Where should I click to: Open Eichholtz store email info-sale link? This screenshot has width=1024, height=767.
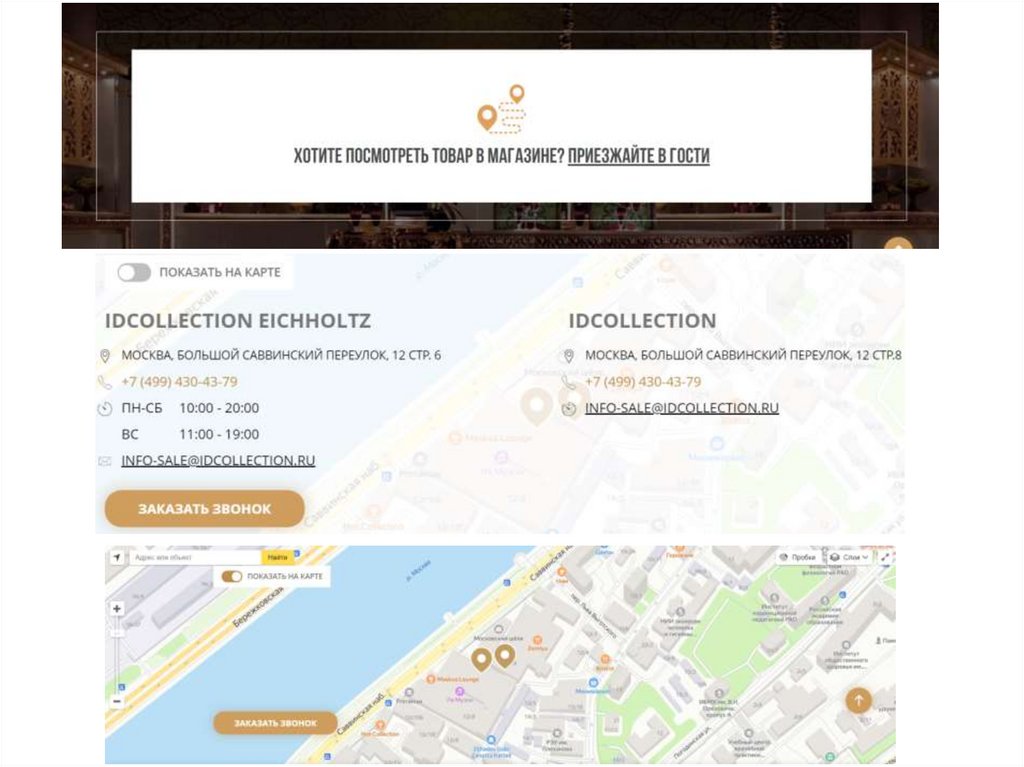218,461
